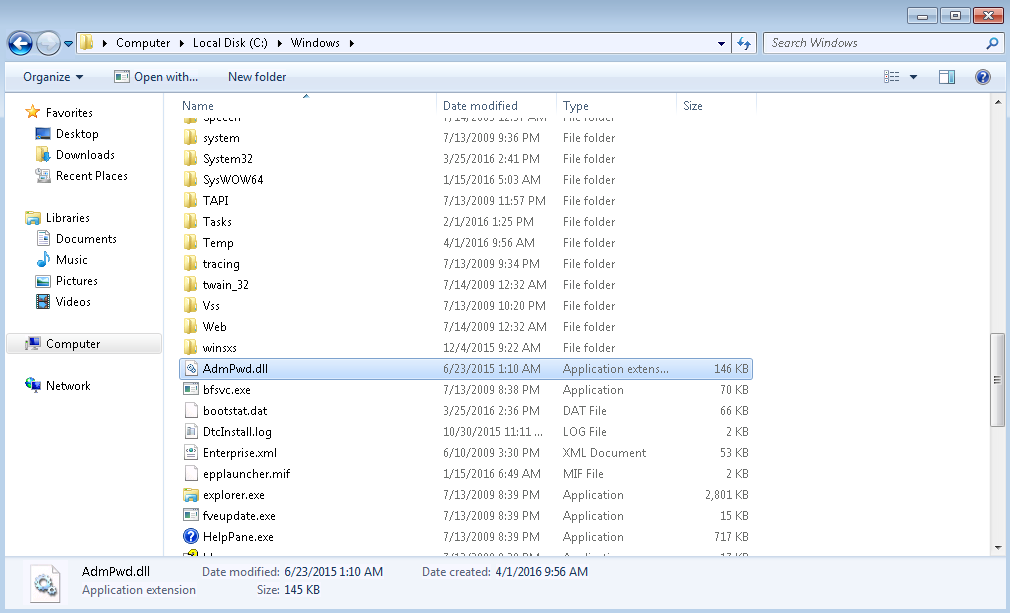Select the Enterprise.xml file icon
Viewport: 1010px width, 613px height.
coord(191,452)
